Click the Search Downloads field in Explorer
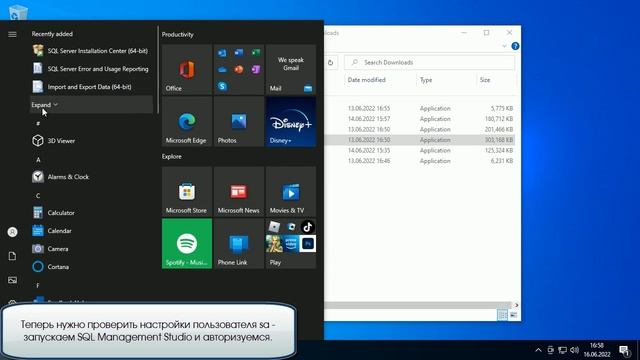 tap(429, 62)
